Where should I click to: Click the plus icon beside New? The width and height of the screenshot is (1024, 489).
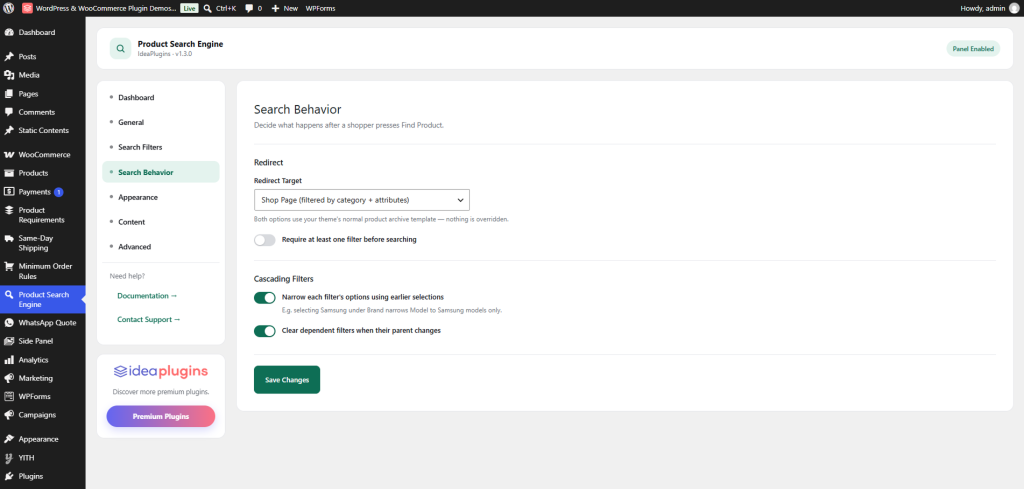[275, 8]
